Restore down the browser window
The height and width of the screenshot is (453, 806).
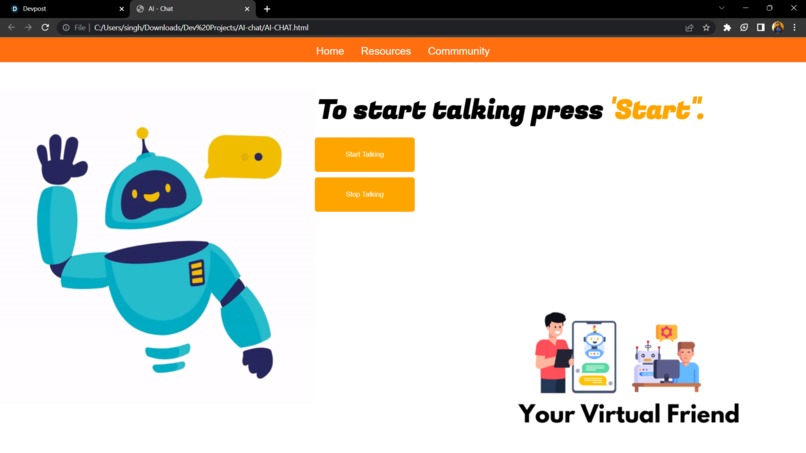[x=770, y=8]
